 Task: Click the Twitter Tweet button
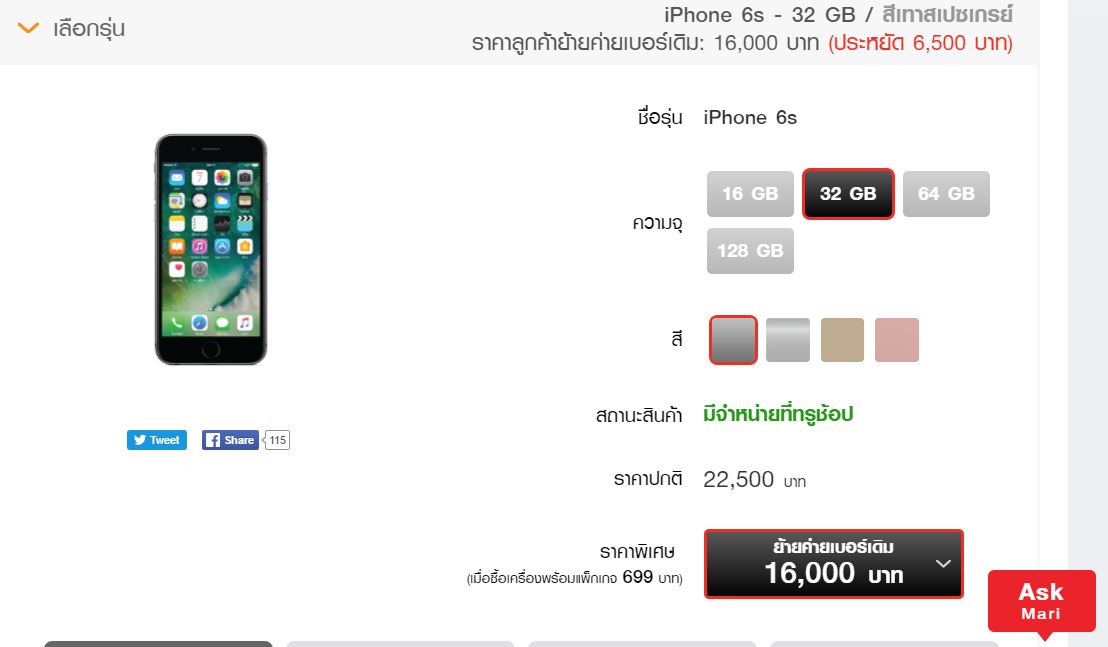pos(157,440)
